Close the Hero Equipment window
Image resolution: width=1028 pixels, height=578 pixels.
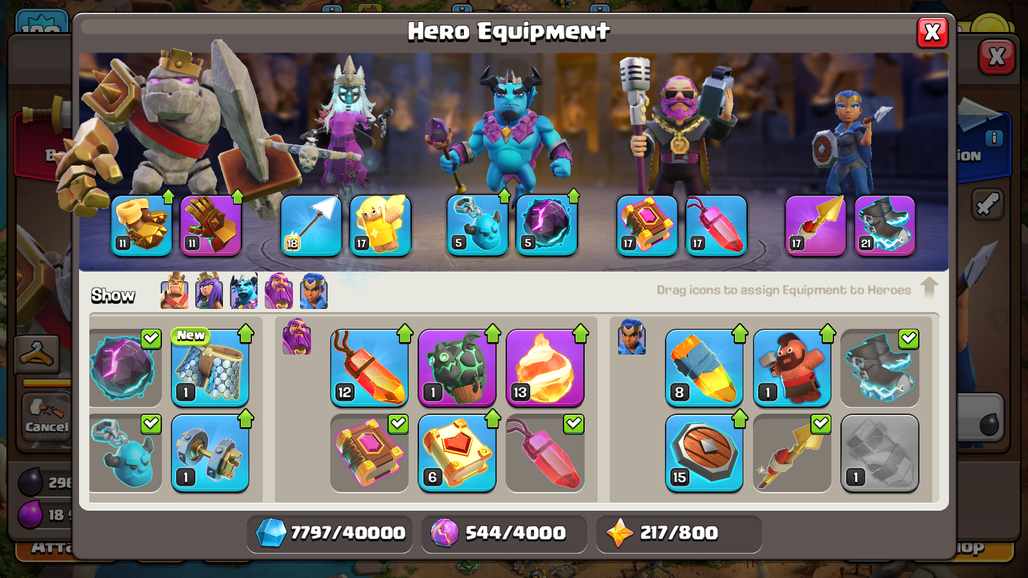(x=932, y=32)
